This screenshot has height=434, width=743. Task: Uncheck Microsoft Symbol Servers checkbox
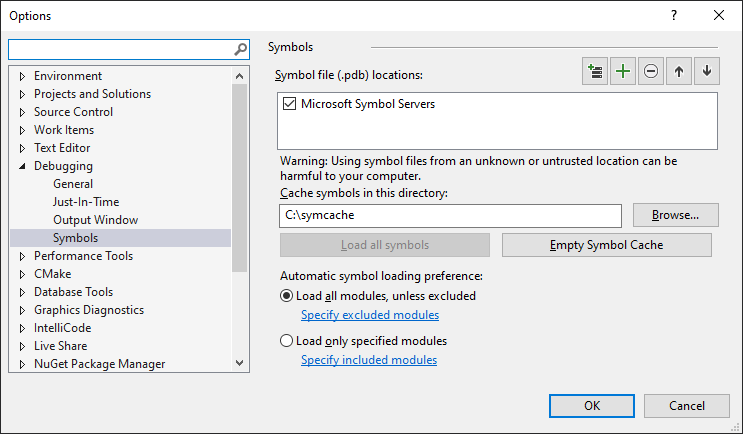coord(290,104)
